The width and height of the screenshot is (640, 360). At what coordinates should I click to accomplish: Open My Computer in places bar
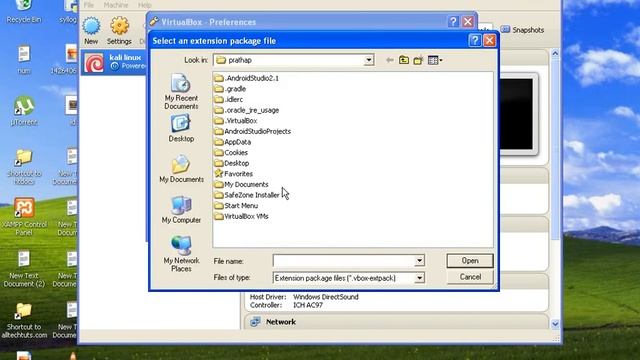coord(181,209)
